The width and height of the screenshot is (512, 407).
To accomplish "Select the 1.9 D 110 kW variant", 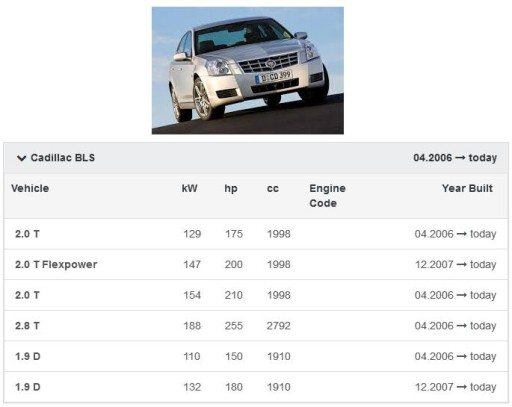I will tap(256, 357).
